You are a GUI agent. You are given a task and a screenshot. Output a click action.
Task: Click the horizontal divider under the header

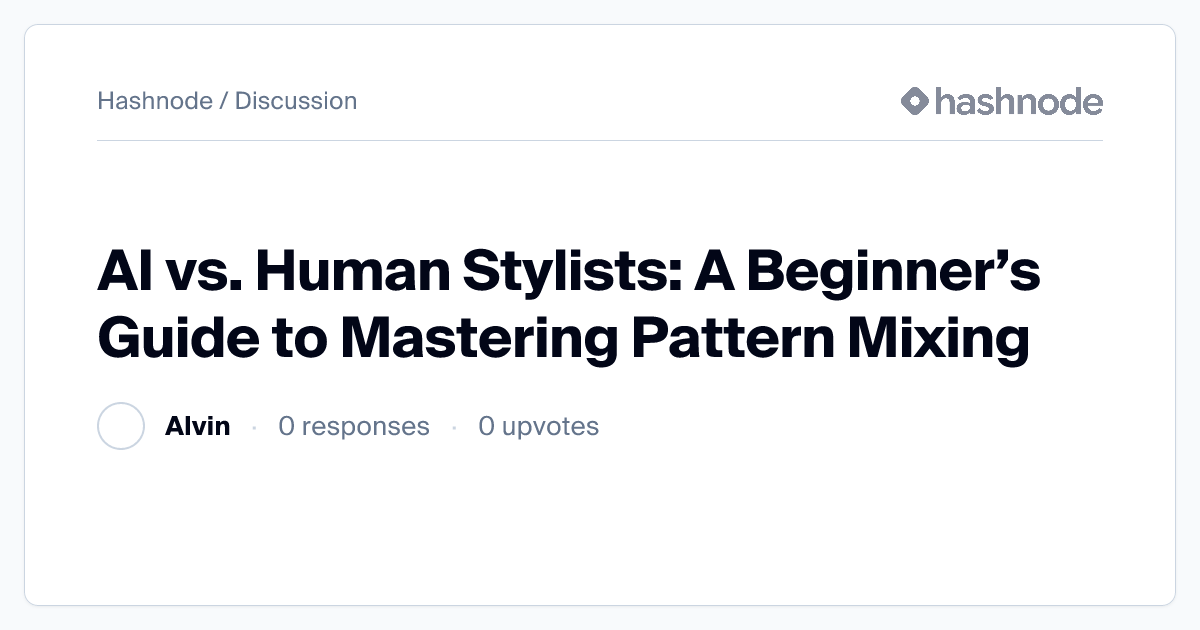click(x=600, y=141)
